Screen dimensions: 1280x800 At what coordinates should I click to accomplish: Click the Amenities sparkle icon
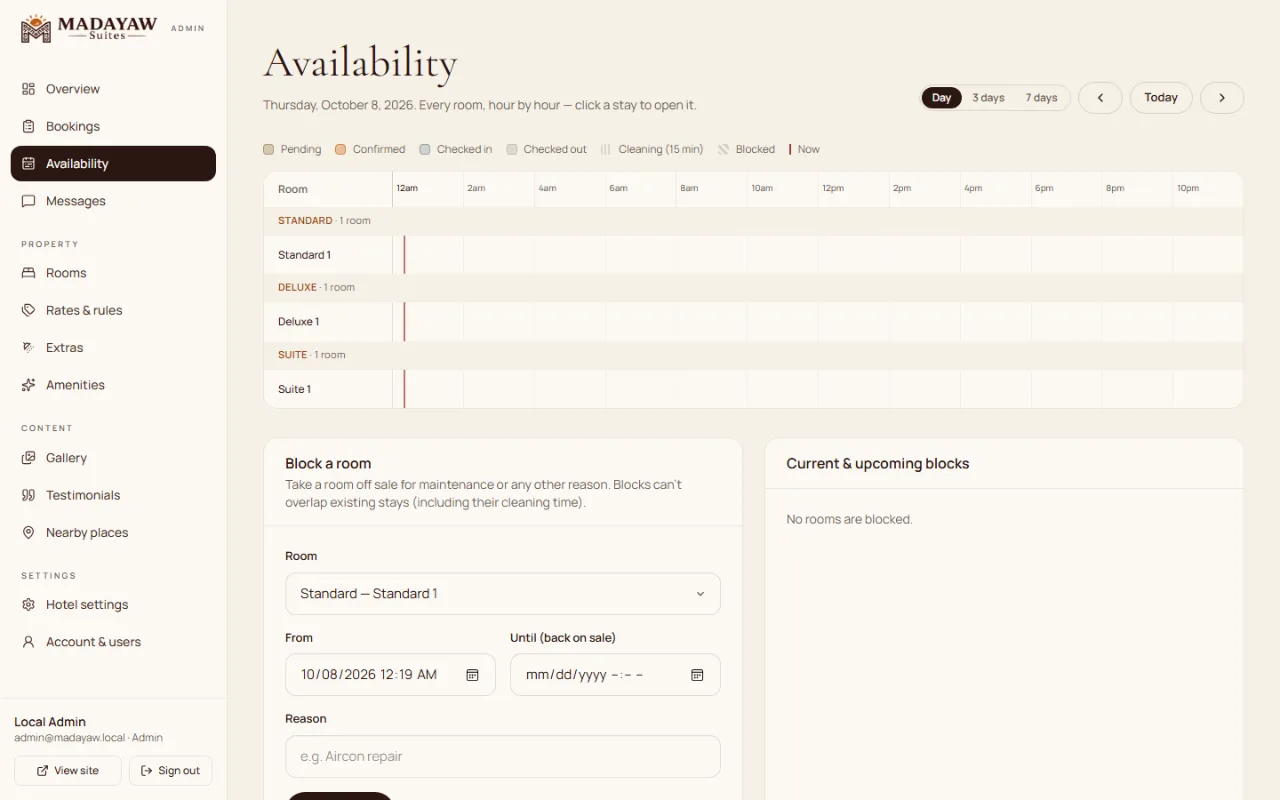coord(29,385)
